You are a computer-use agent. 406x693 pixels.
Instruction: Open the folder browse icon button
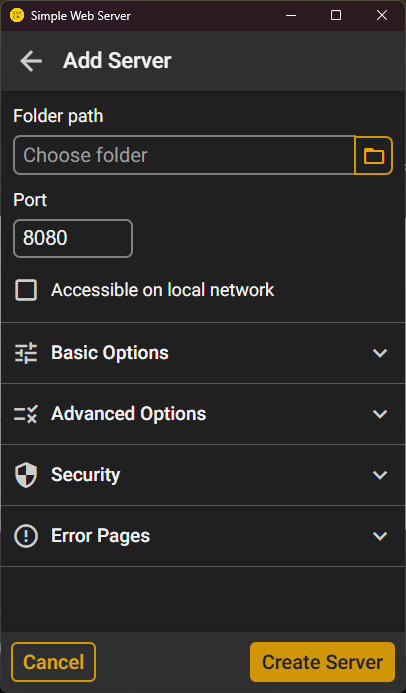click(x=374, y=156)
